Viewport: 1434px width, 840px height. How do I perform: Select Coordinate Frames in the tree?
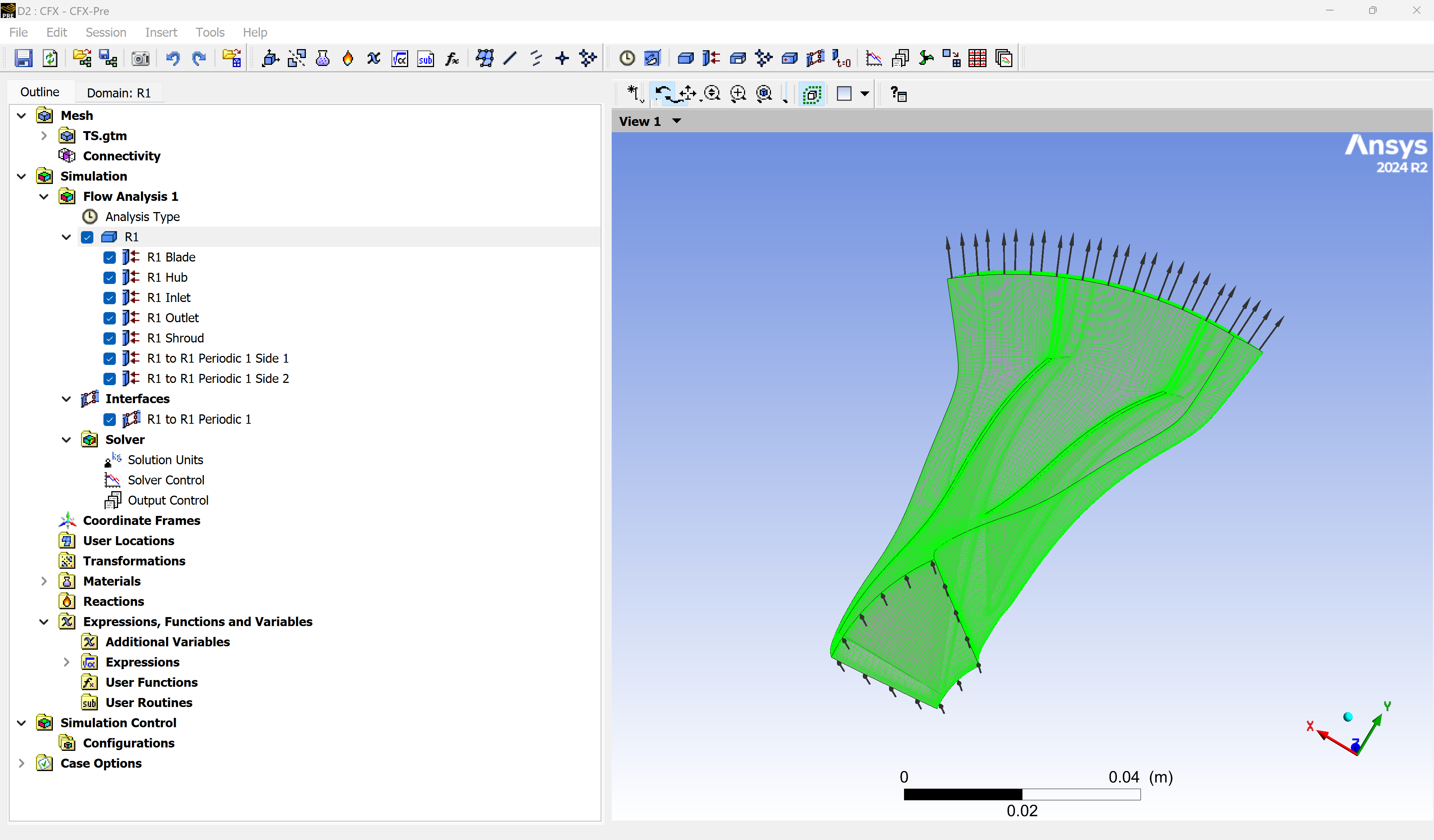tap(142, 521)
